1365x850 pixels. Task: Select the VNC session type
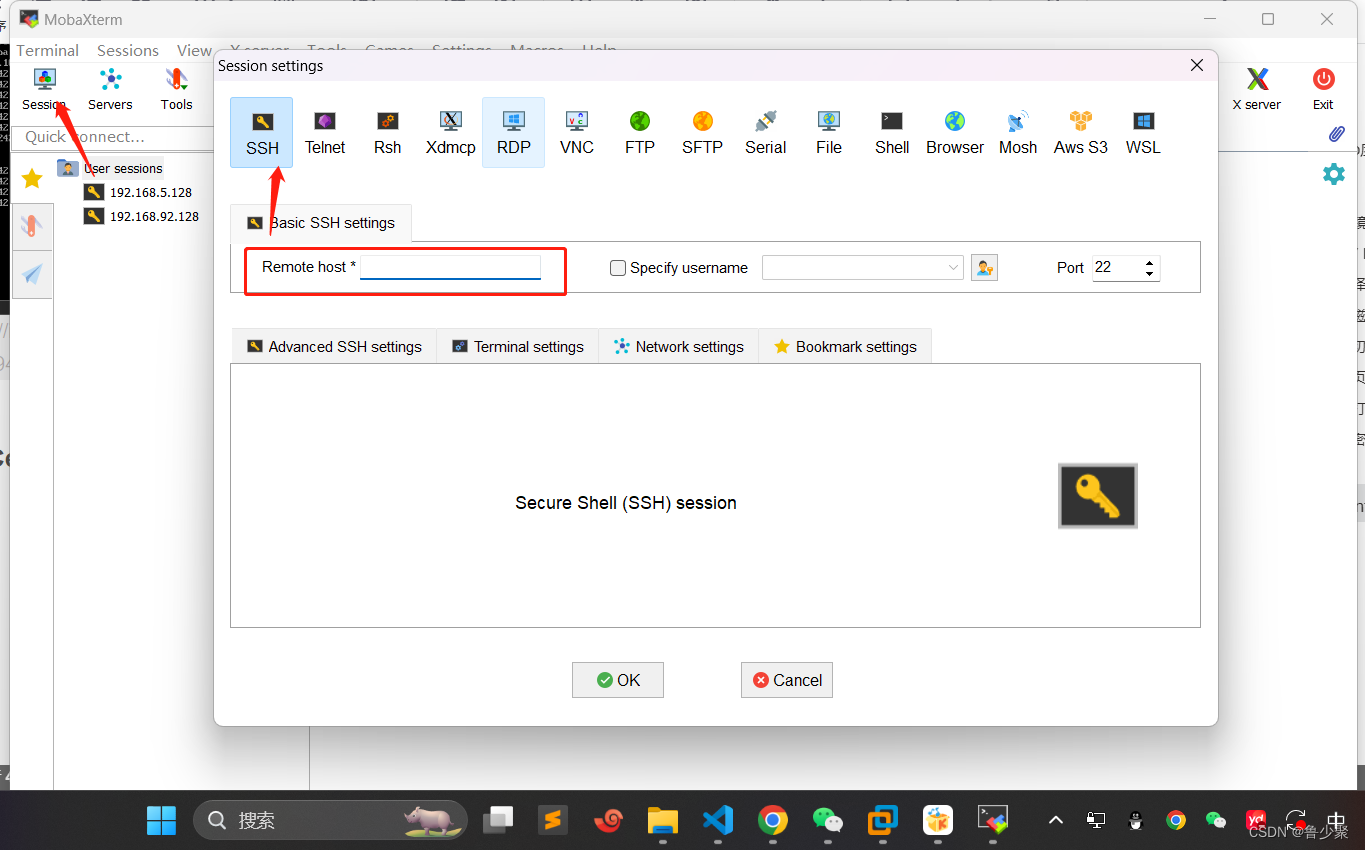(577, 132)
